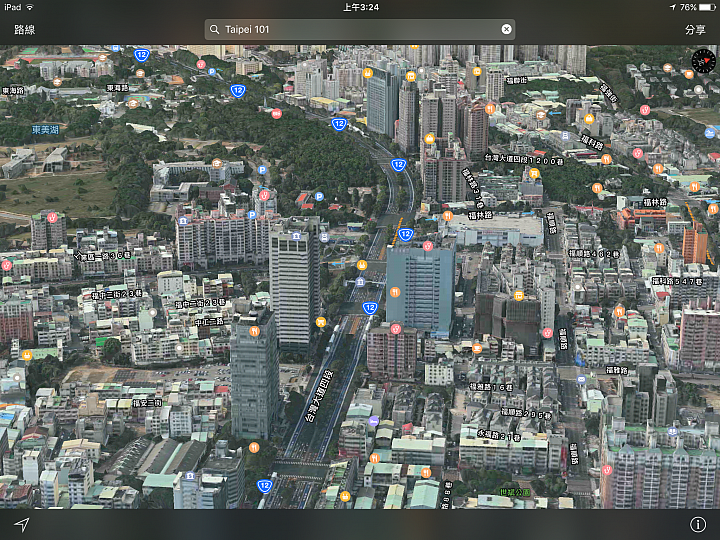Open the 路線 directions panel
This screenshot has width=720, height=540.
click(x=25, y=30)
